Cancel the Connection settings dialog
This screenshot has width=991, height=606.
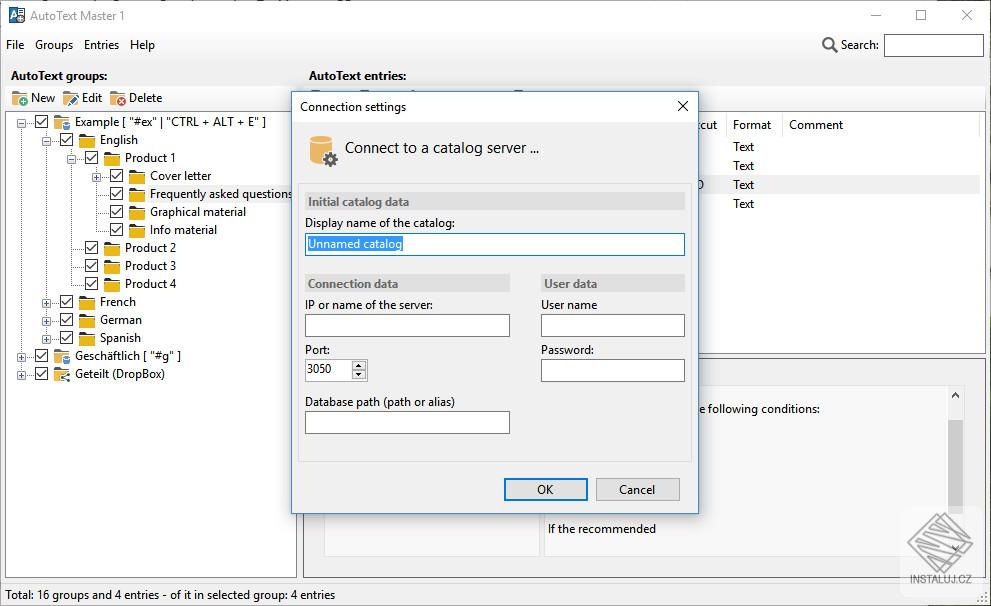[x=637, y=490]
